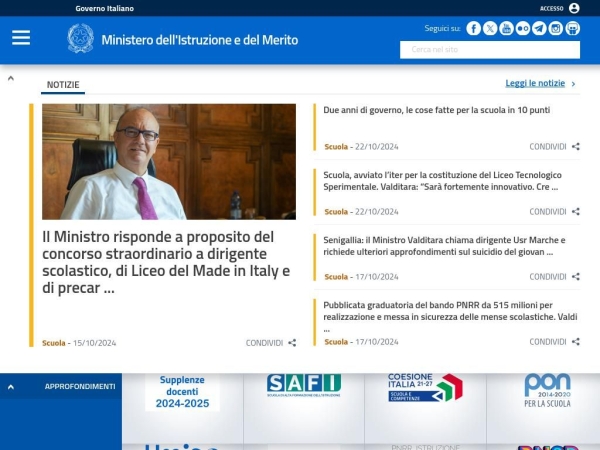Open the Flickr social icon
600x450 pixels.
coord(523,28)
